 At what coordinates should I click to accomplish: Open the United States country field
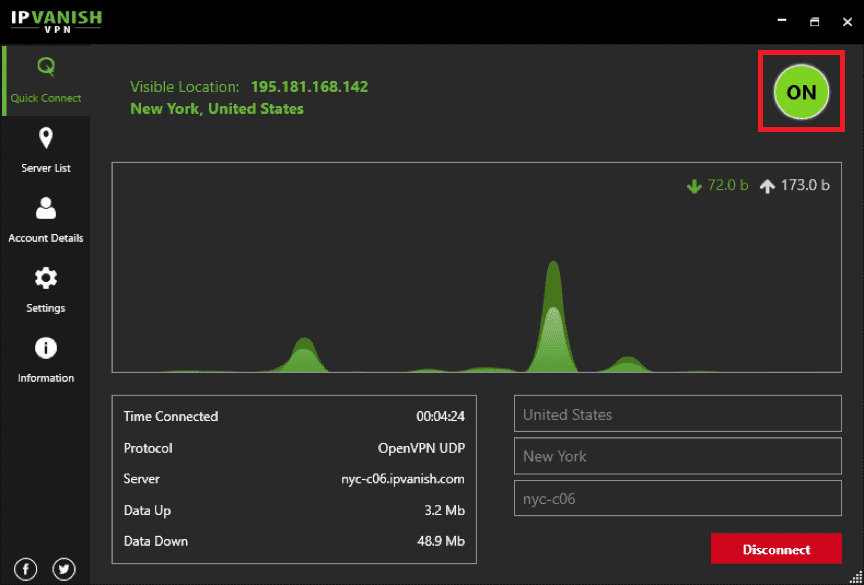click(678, 414)
